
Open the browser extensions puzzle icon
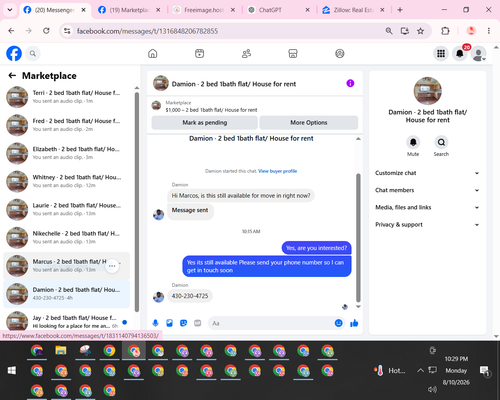tap(445, 31)
